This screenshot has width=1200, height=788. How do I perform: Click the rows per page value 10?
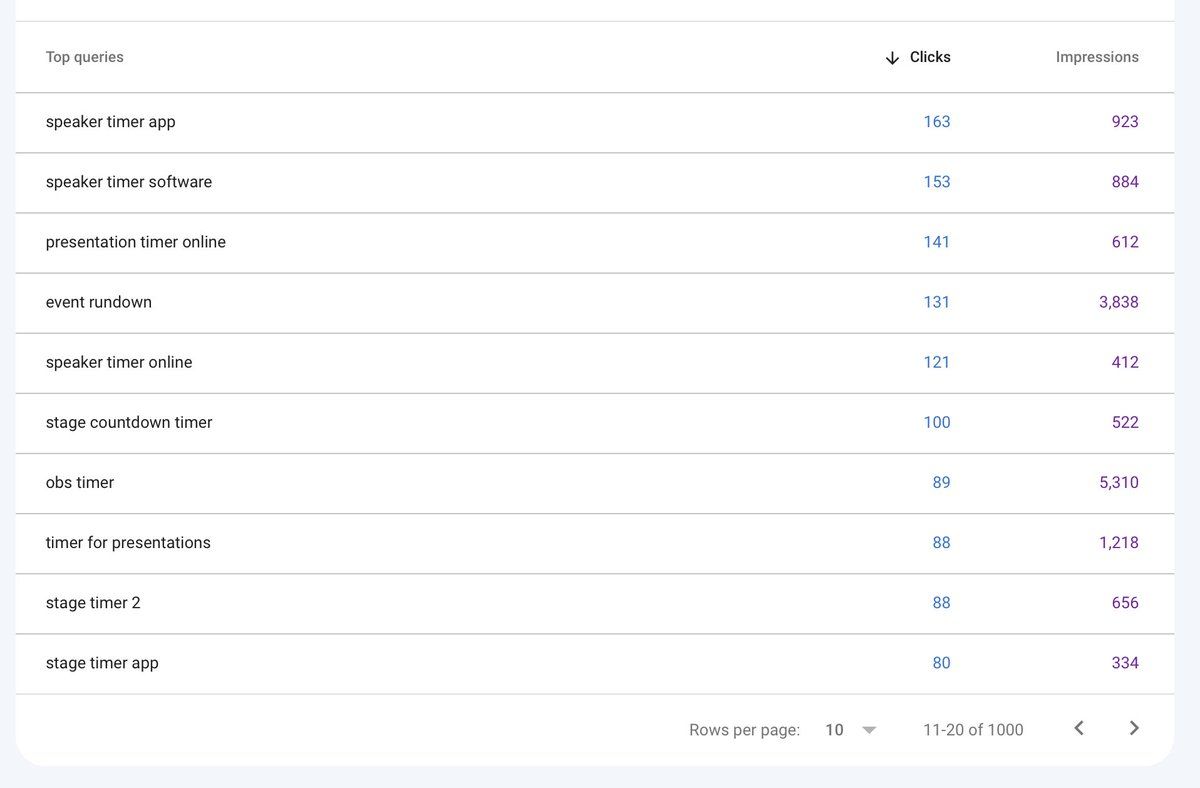[834, 730]
